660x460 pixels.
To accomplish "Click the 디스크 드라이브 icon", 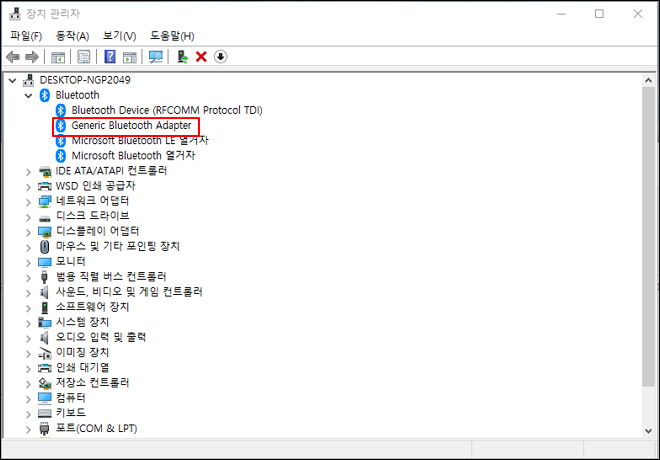I will click(x=45, y=218).
